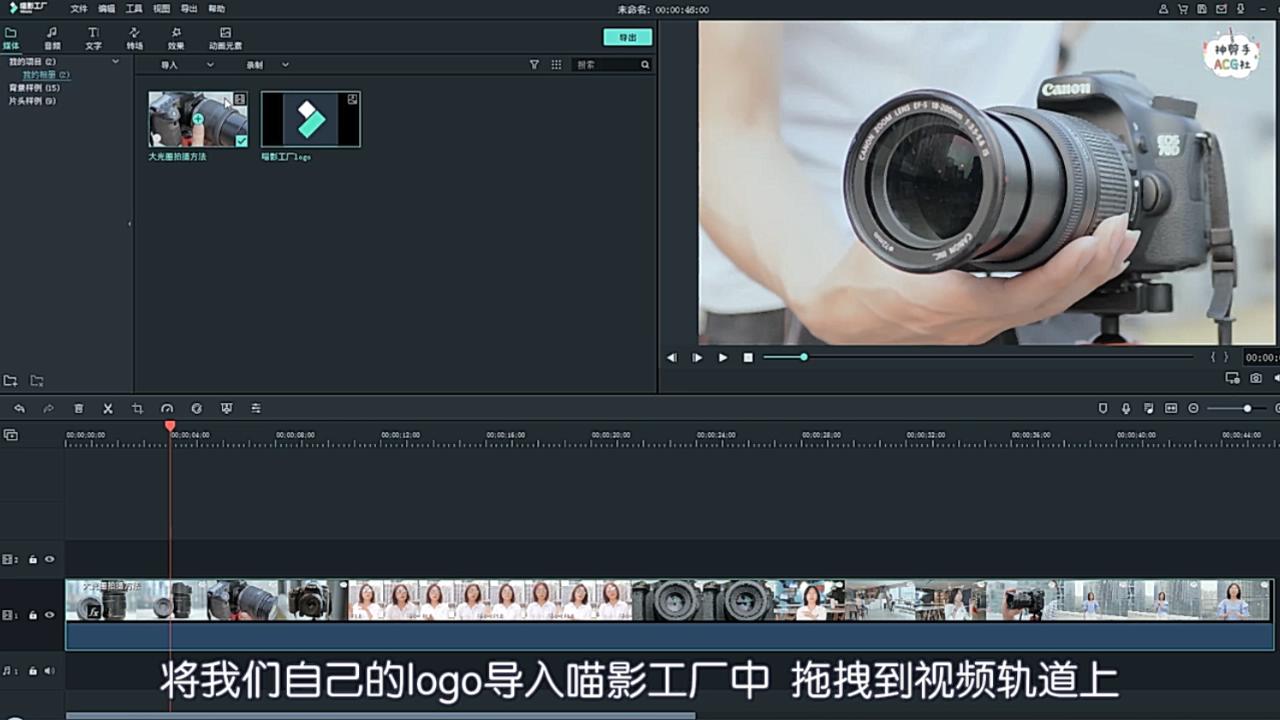Open the 文件 file menu
This screenshot has width=1280, height=720.
pyautogui.click(x=79, y=9)
